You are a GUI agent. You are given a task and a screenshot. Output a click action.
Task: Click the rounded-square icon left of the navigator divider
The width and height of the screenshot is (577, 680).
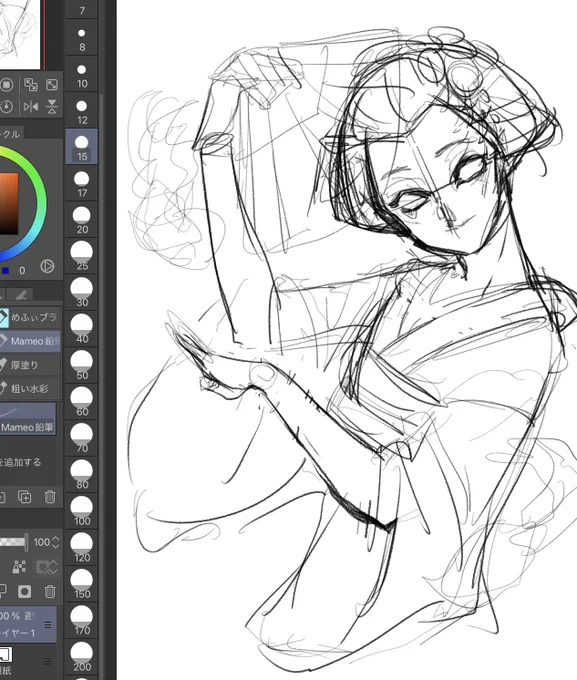click(x=7, y=85)
